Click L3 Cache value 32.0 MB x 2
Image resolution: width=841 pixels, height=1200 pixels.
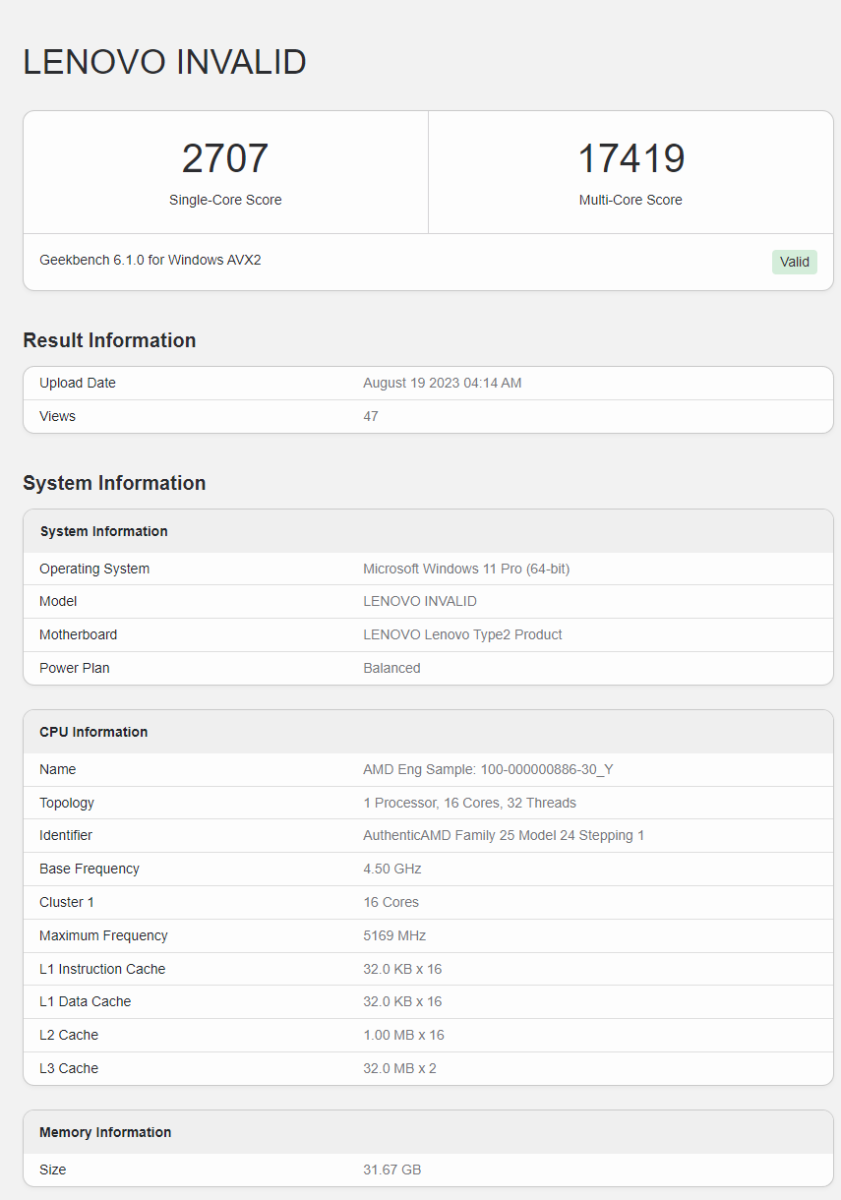[x=400, y=1068]
